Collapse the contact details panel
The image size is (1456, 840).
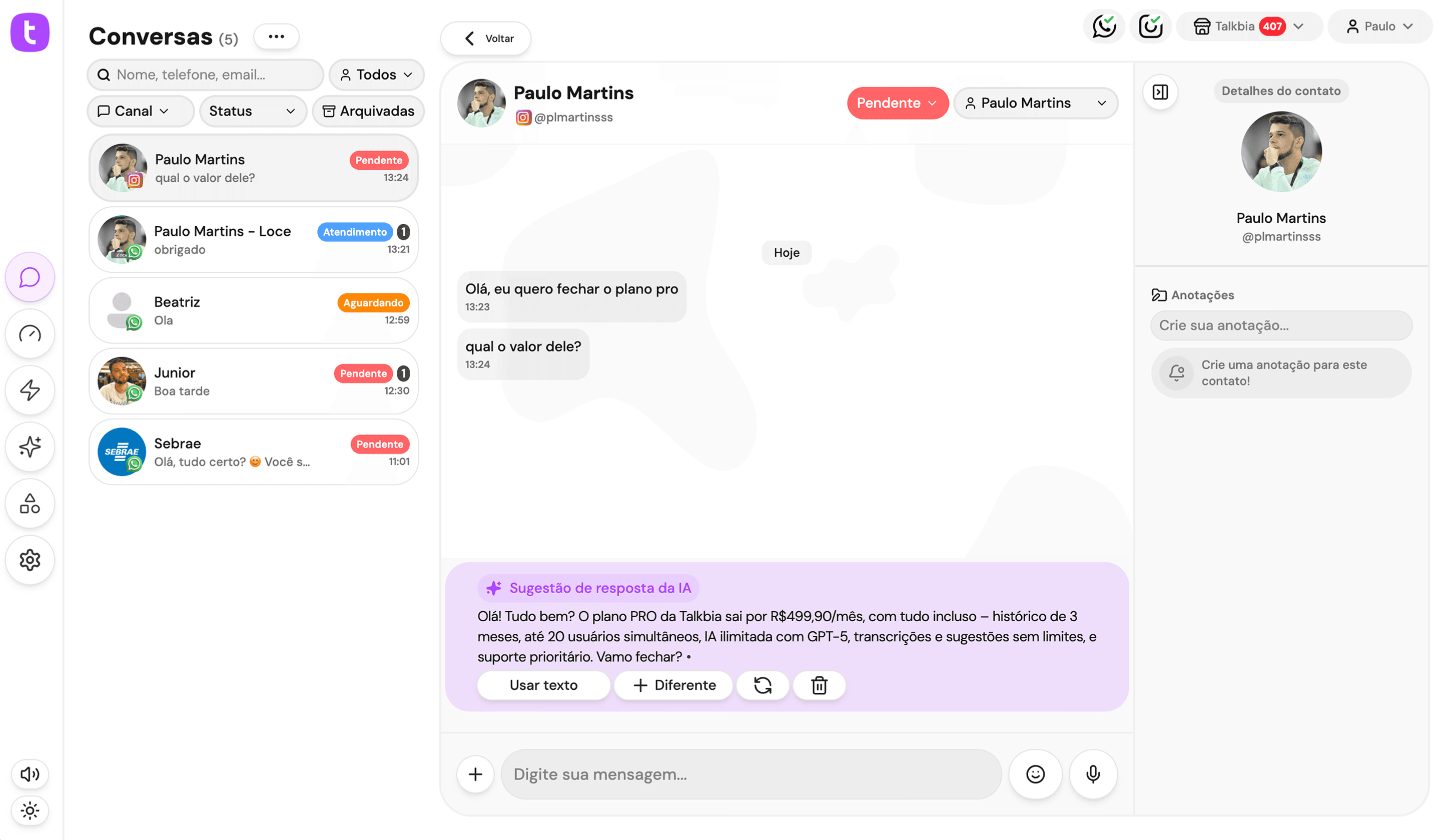click(1161, 92)
